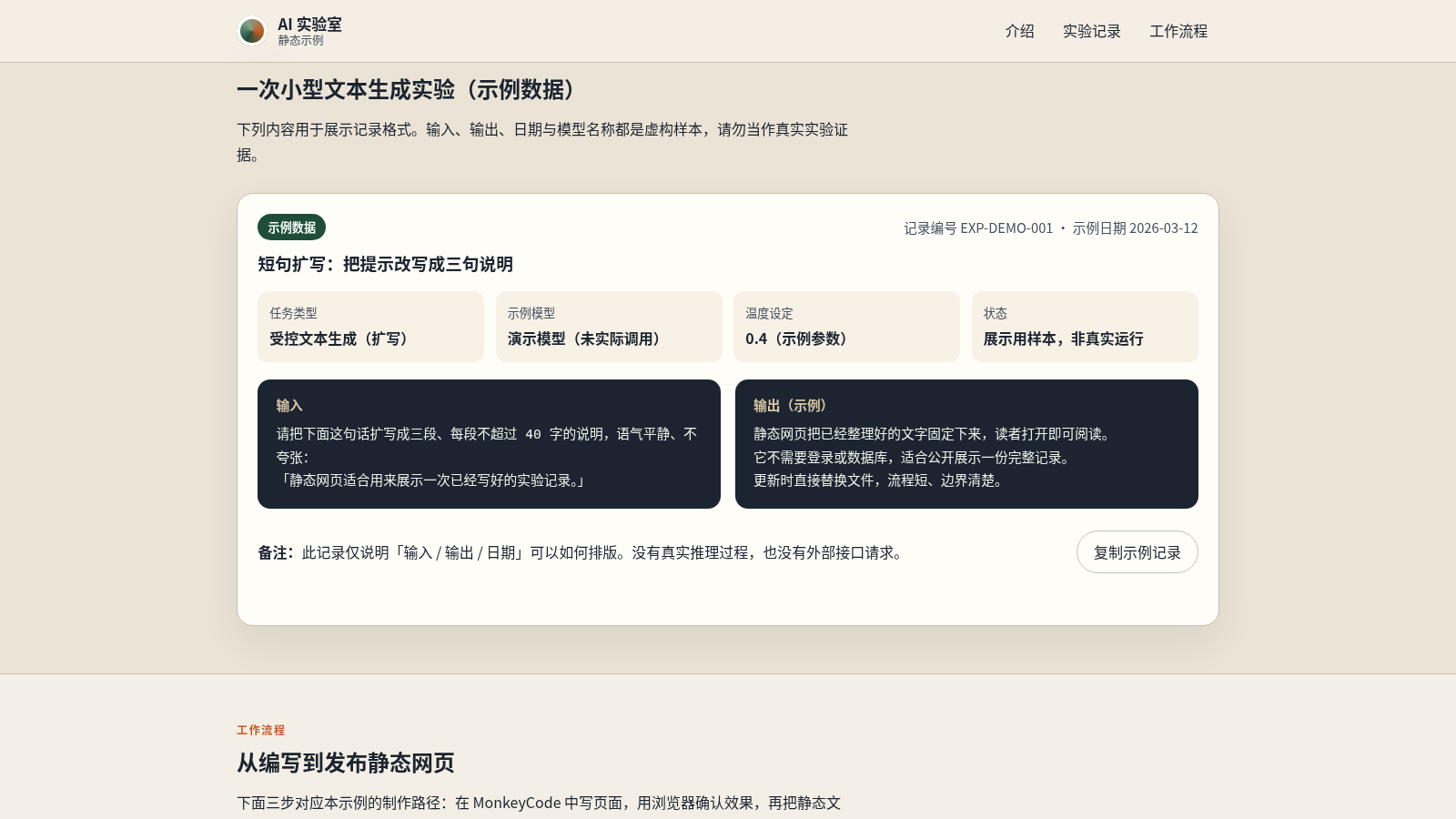This screenshot has height=819, width=1456.
Task: Open the 工作流程 navigation link
Action: tap(1178, 31)
